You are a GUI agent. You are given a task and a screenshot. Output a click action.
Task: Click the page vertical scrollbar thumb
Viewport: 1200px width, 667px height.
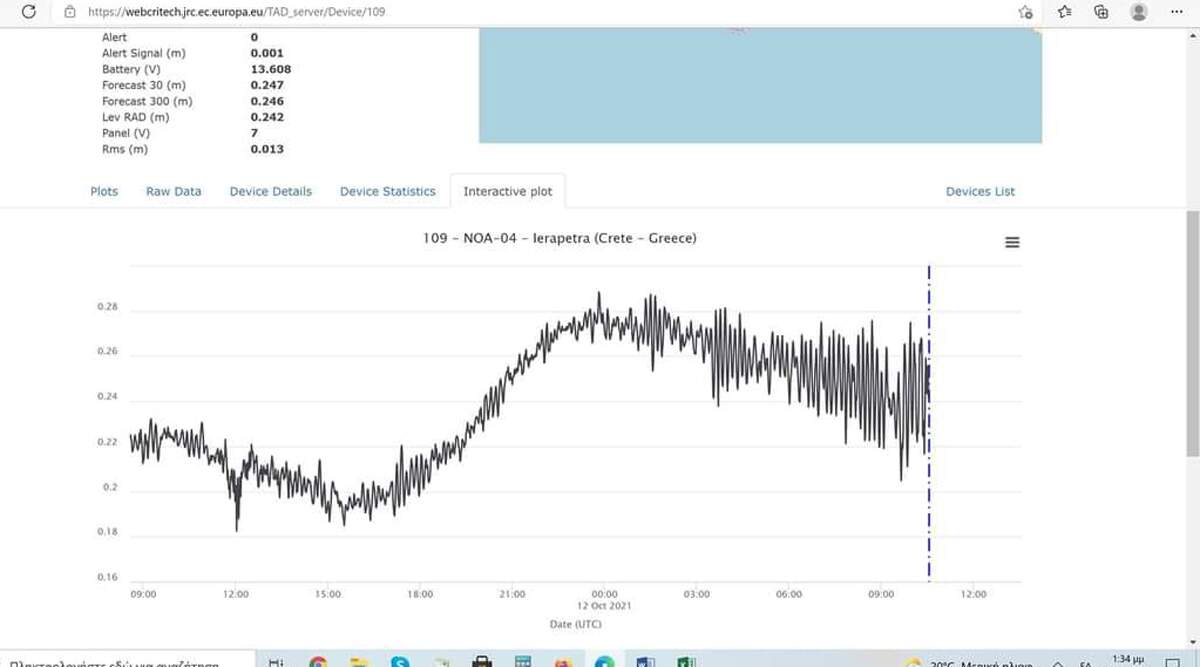pos(1192,330)
